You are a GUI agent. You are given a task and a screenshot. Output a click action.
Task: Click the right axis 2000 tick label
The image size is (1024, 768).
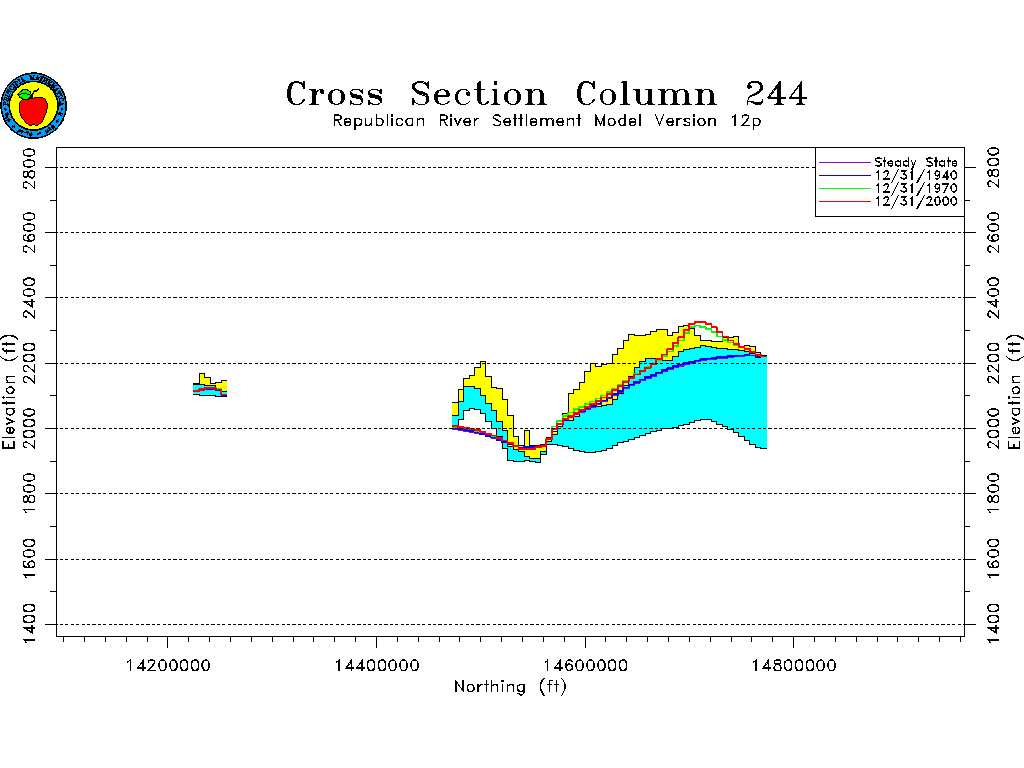click(x=993, y=428)
